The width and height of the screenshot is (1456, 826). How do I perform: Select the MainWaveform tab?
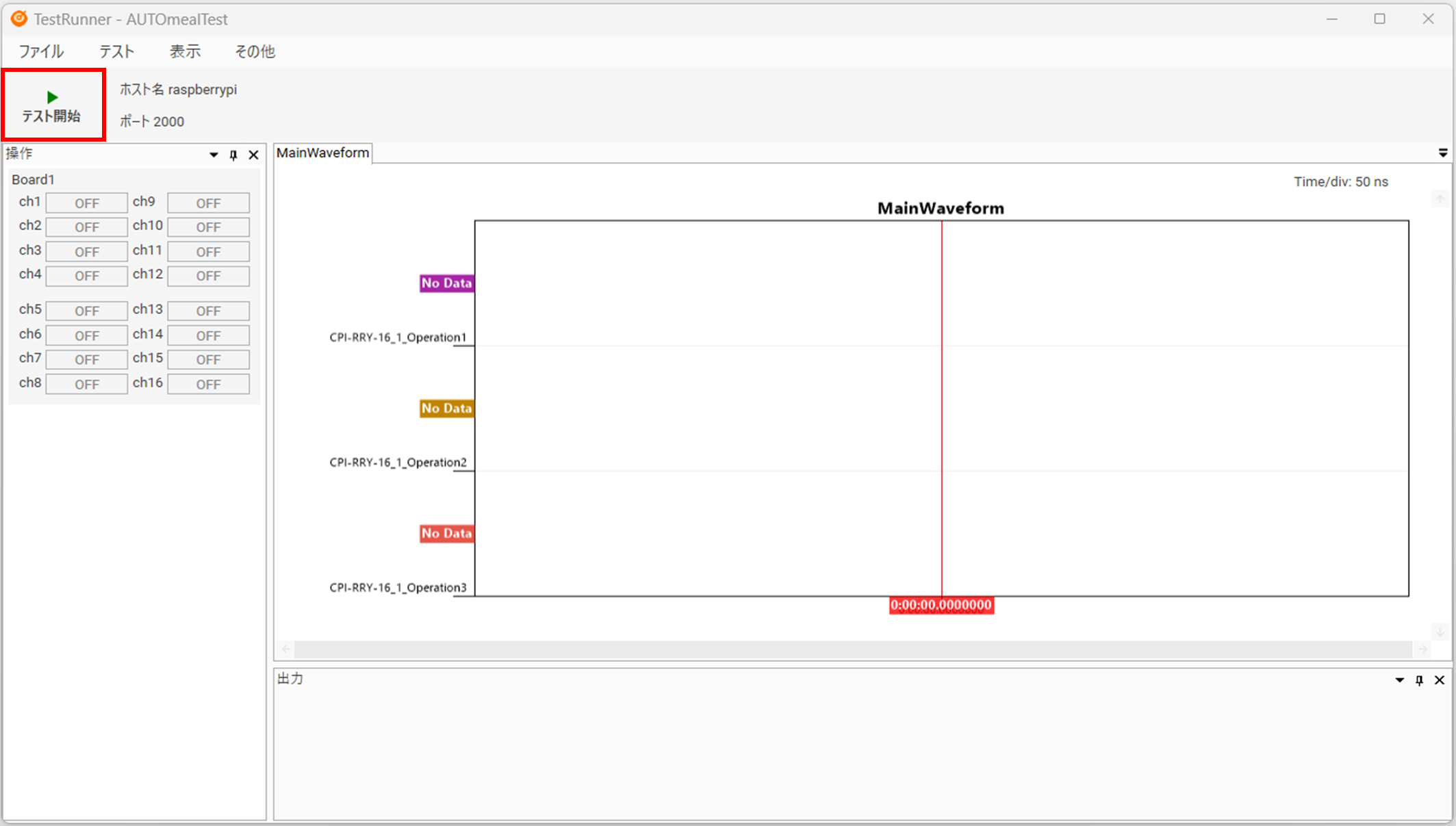tap(322, 153)
